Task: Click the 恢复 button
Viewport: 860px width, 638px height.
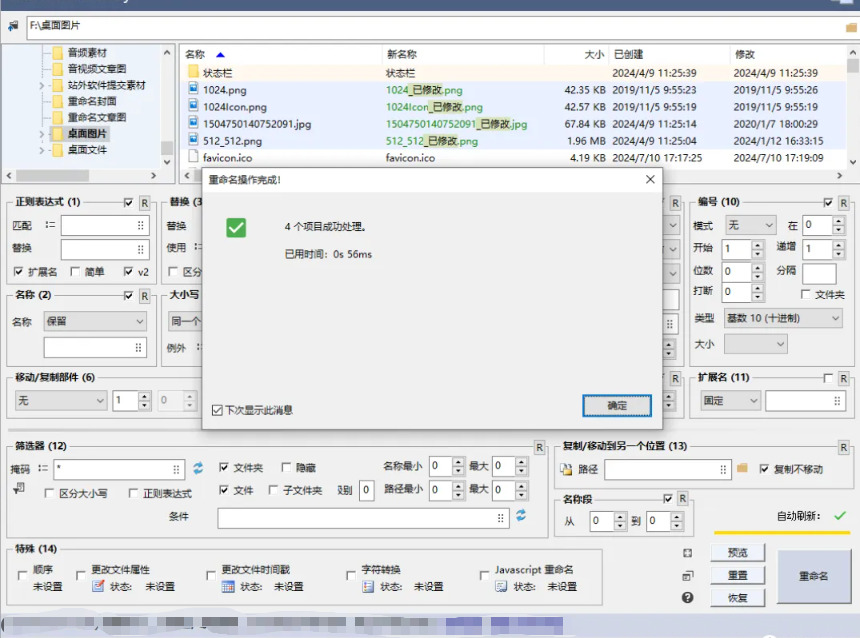Action: point(737,597)
